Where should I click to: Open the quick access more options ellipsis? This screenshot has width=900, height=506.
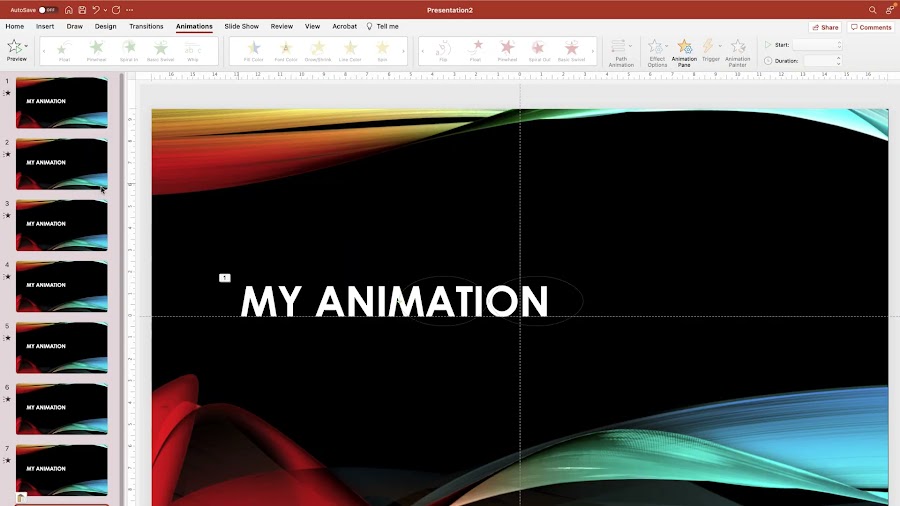[130, 10]
